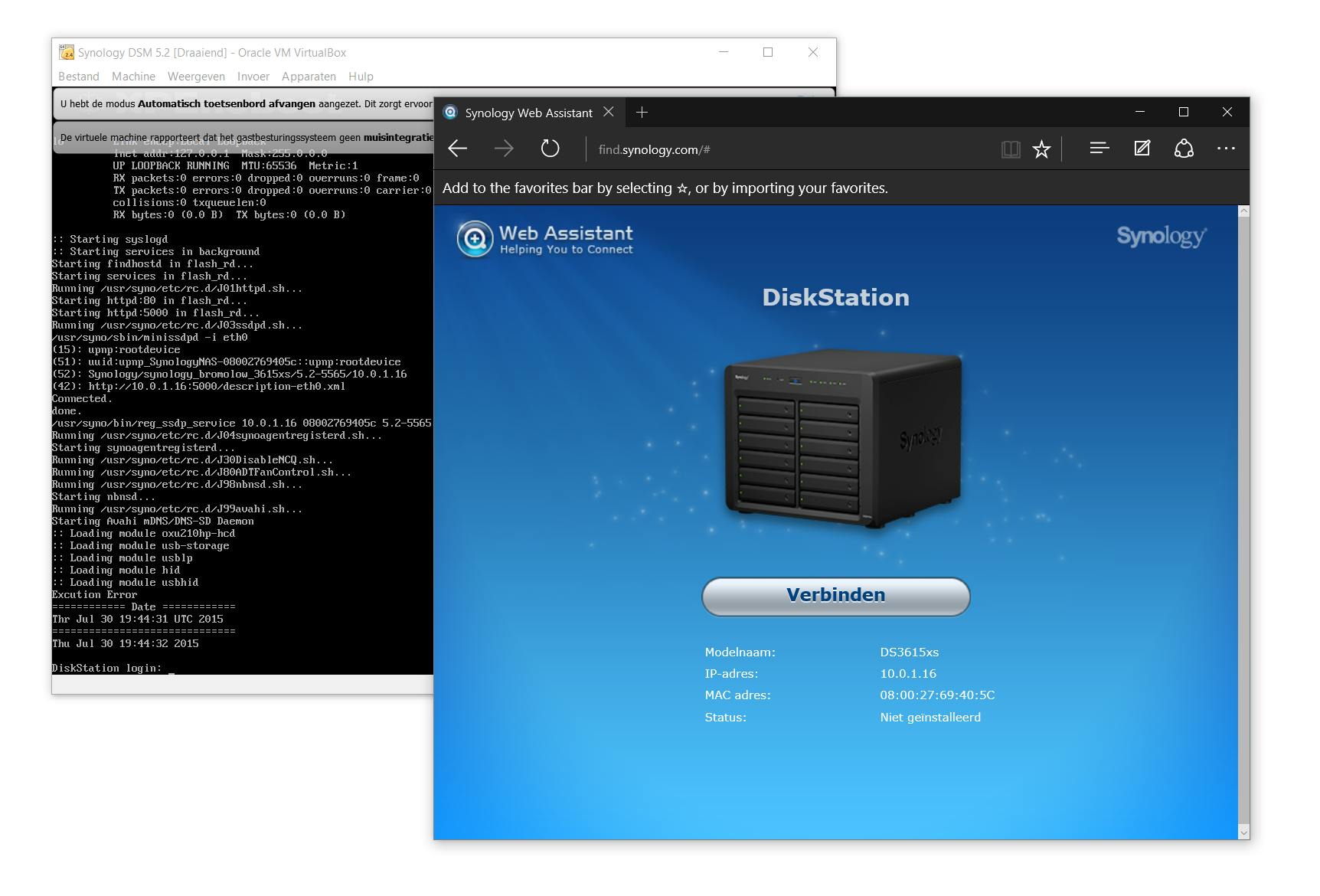Screen dimensions: 1320x896
Task: Click the DiskStation heading text
Action: [836, 297]
